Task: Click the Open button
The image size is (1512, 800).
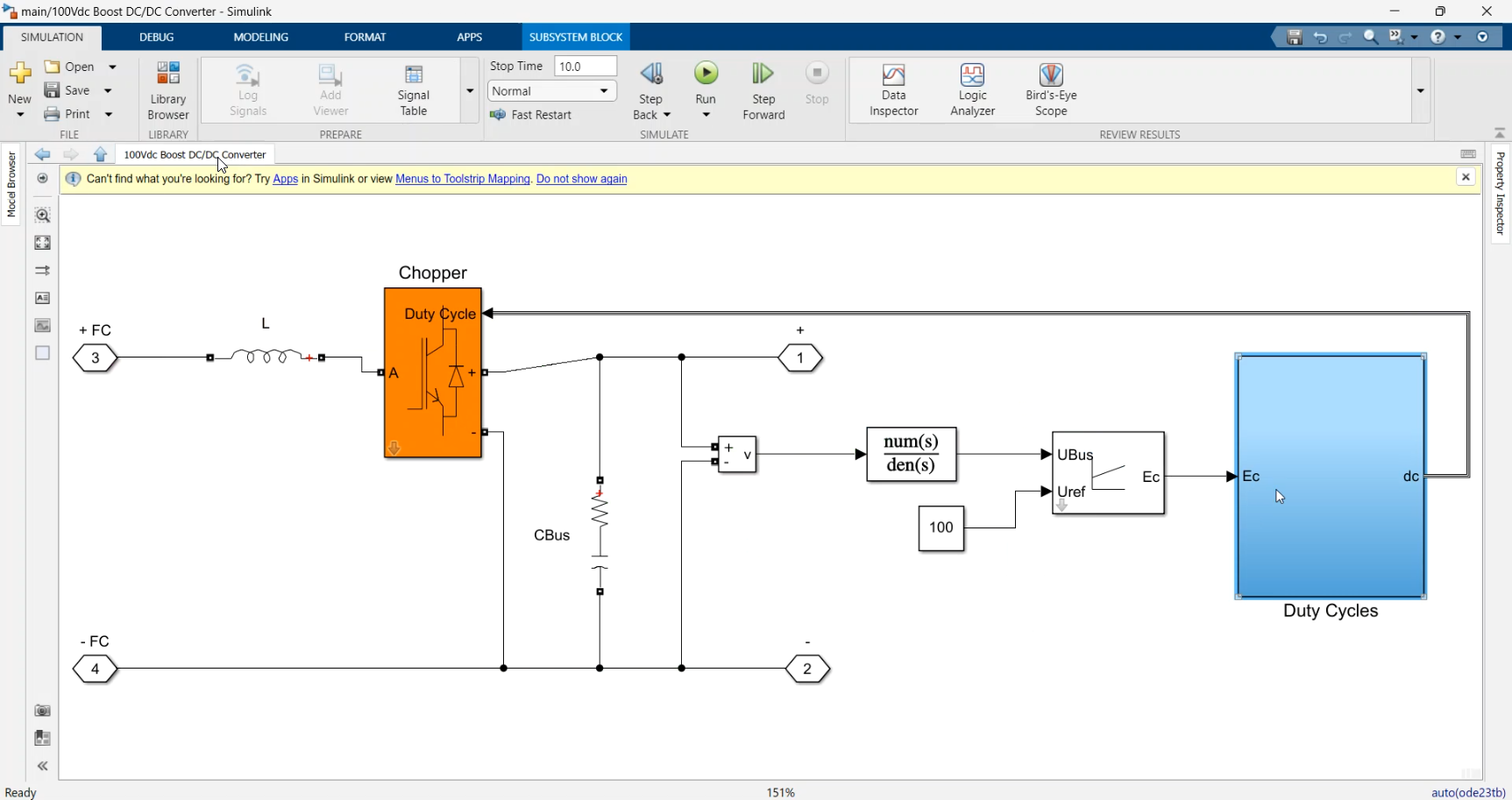Action: coord(70,67)
